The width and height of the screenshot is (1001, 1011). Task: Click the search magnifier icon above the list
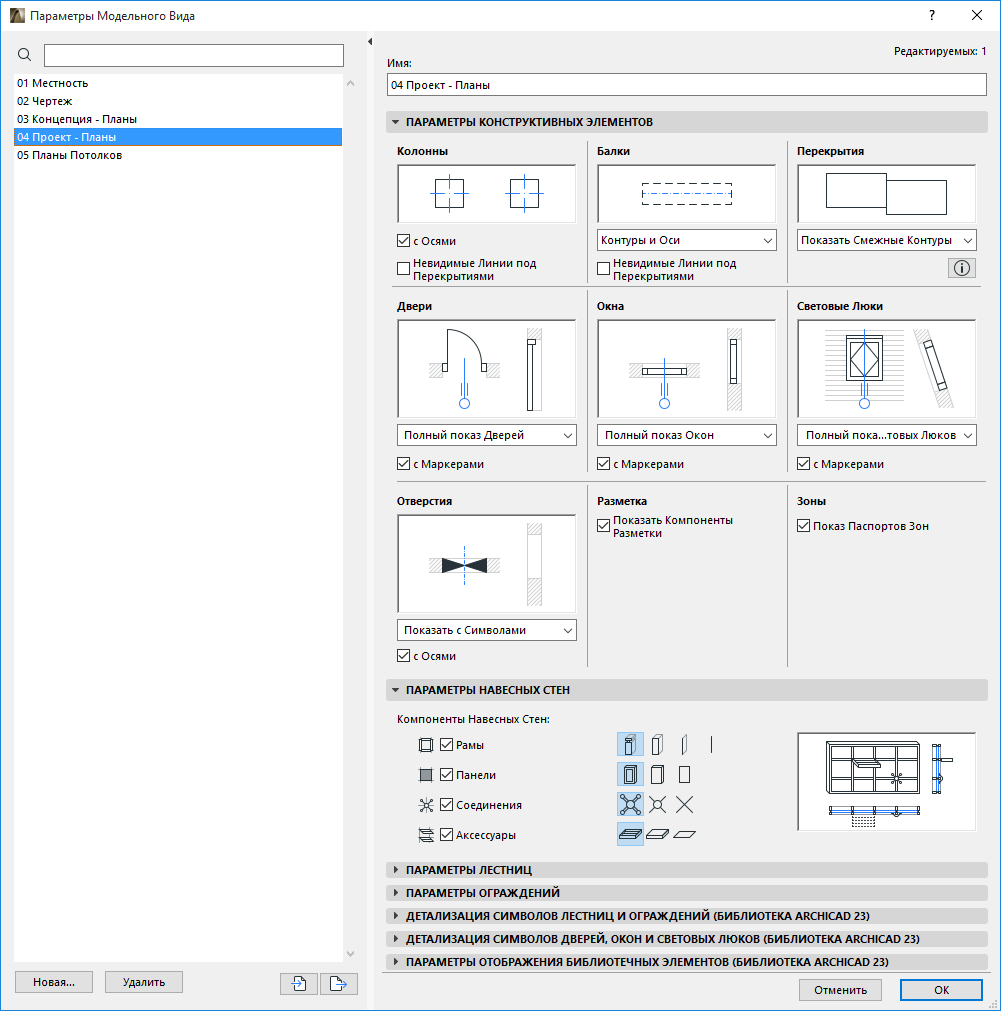25,55
